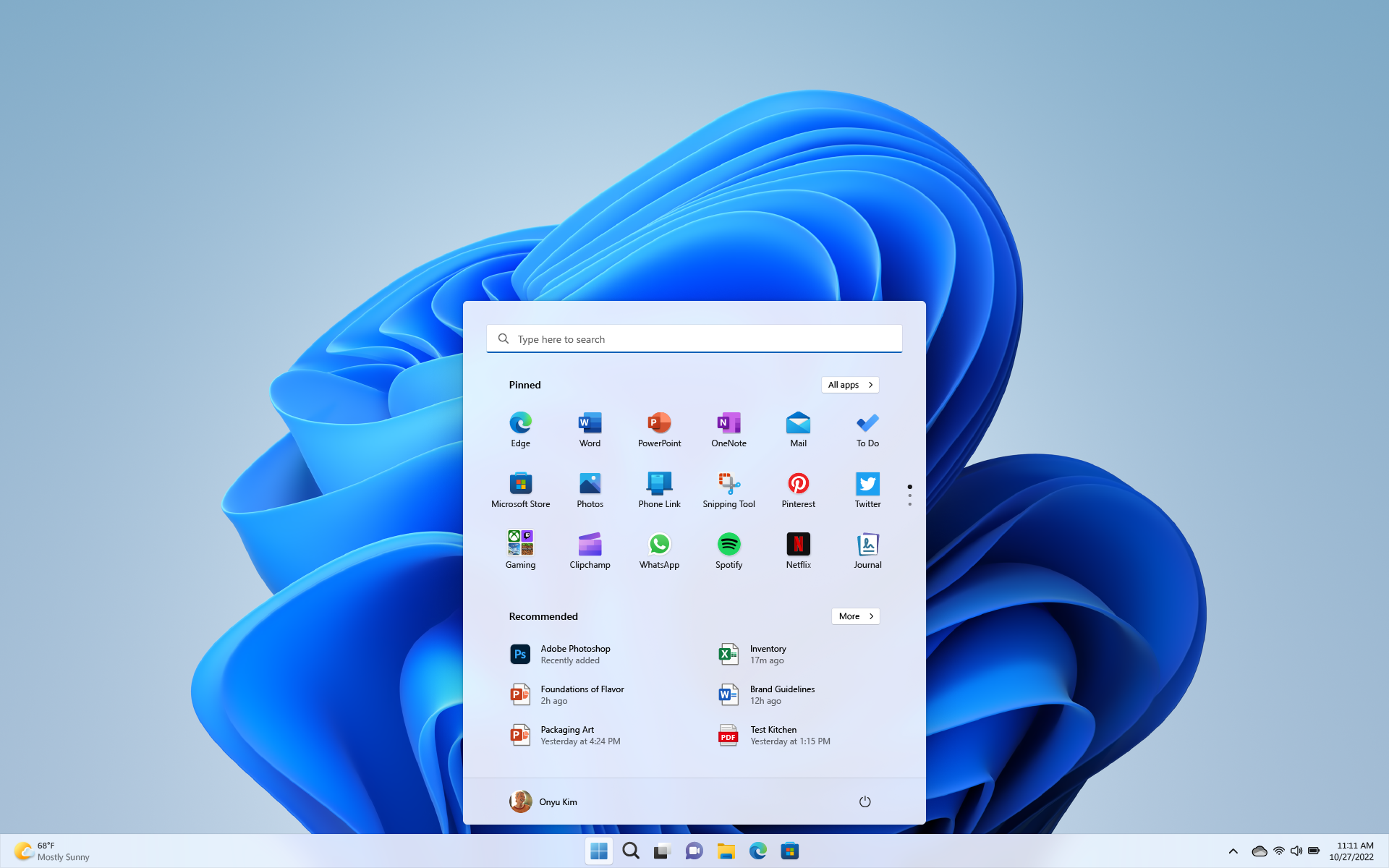Screen dimensions: 1389x868
Task: Launch Microsoft Word
Action: (589, 429)
